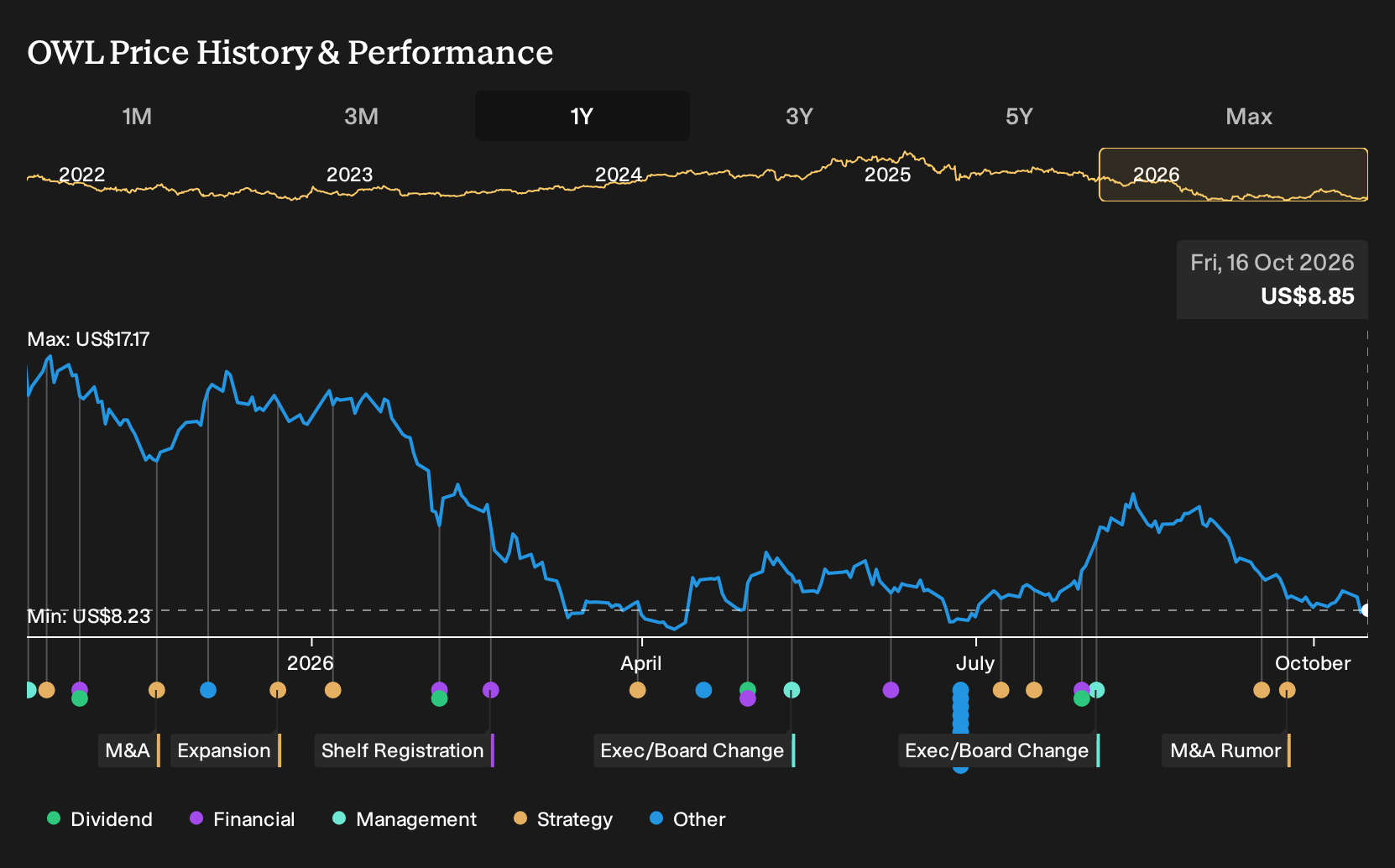1395x868 pixels.
Task: Click the Min: US$8.23 label
Action: [89, 616]
